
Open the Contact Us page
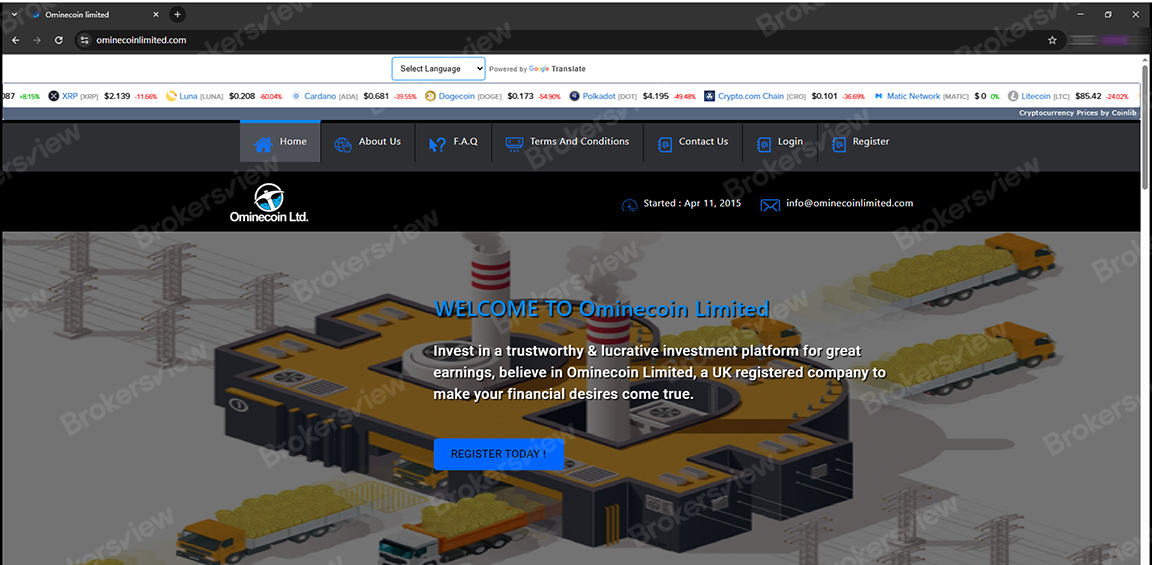point(703,141)
